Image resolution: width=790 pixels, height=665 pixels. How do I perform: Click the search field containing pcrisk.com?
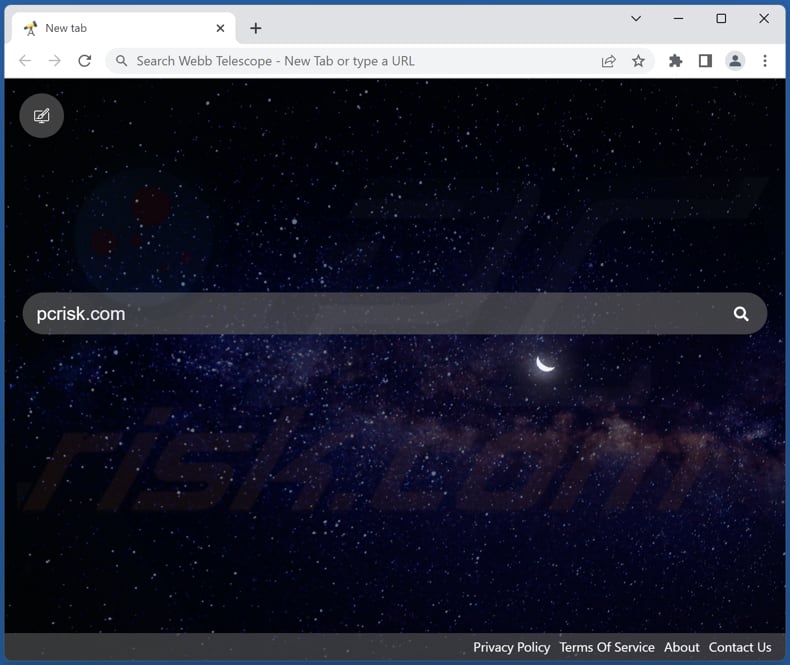point(395,314)
